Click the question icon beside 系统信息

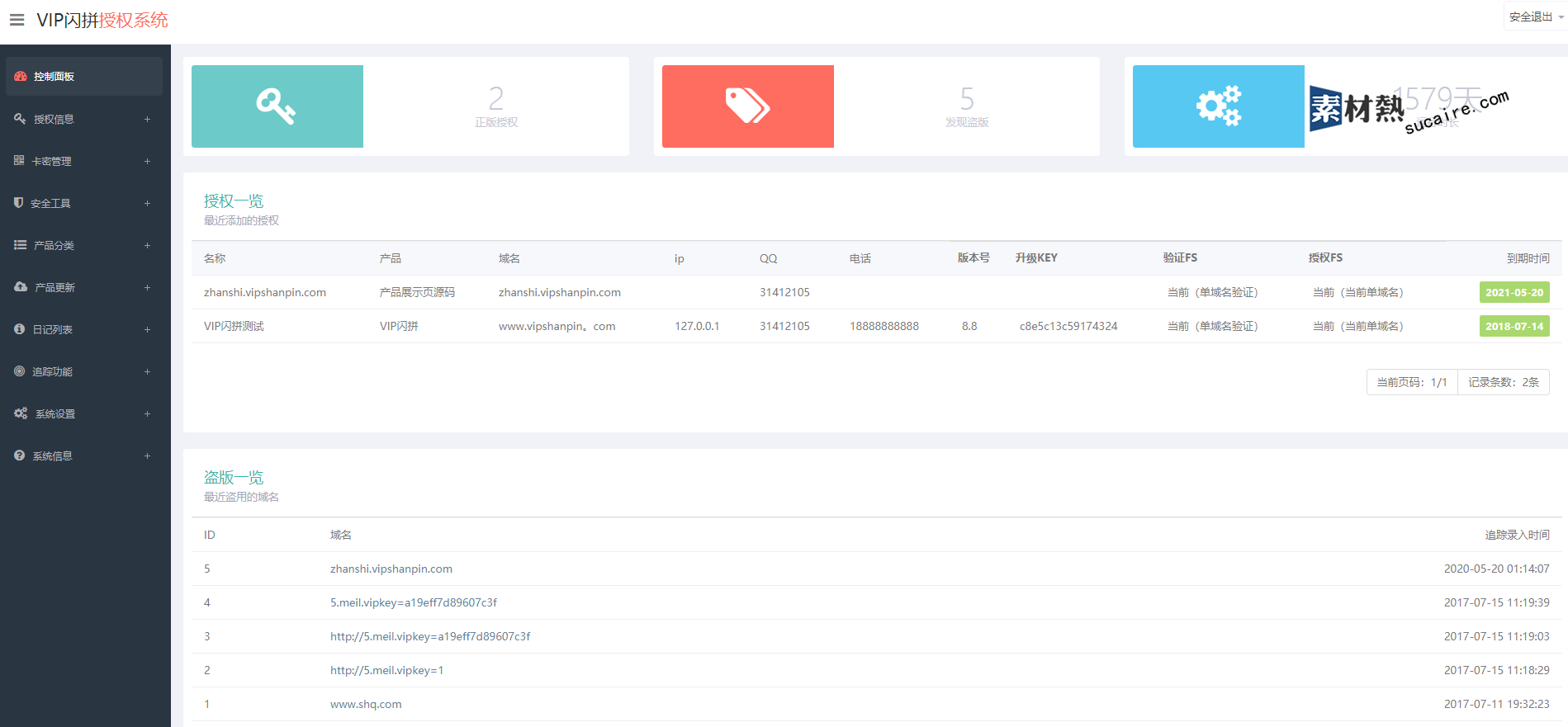[x=19, y=455]
